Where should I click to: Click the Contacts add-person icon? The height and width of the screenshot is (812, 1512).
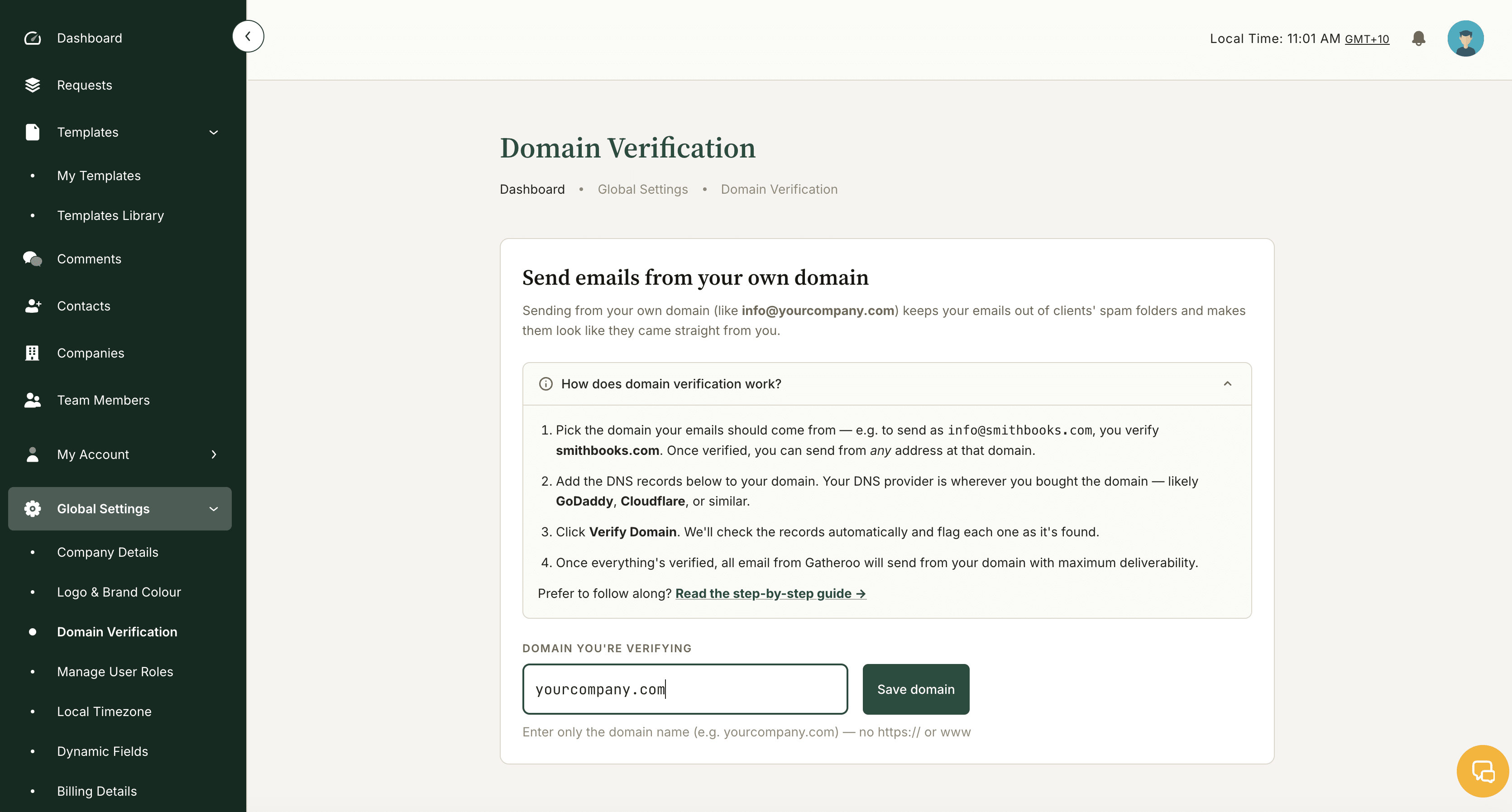point(33,306)
